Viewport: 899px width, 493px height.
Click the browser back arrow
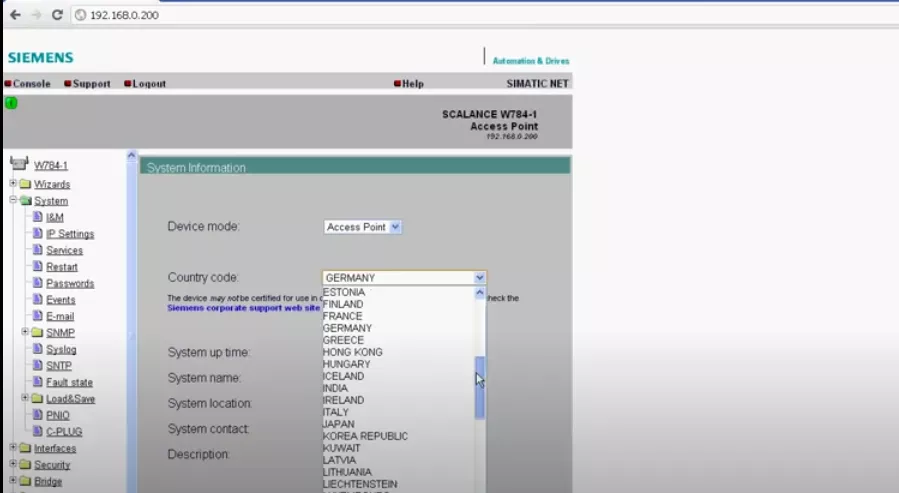coord(15,15)
